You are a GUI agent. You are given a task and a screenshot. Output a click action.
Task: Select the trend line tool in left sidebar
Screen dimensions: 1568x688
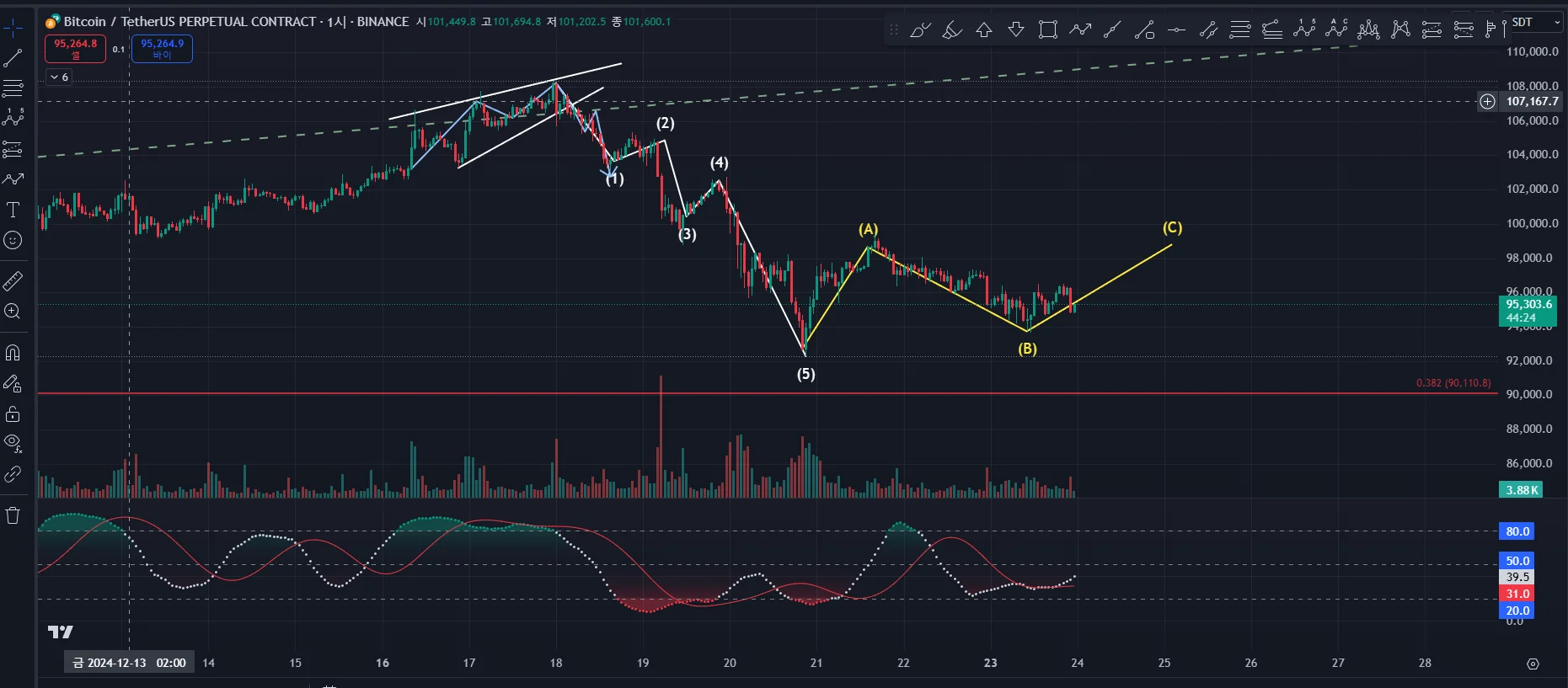[13, 58]
